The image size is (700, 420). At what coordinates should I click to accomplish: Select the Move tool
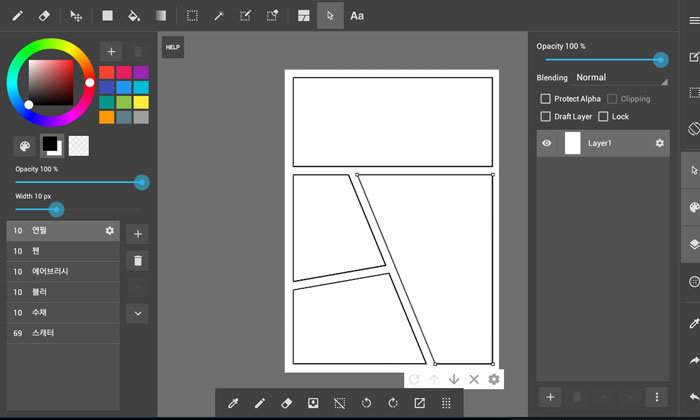tap(76, 16)
